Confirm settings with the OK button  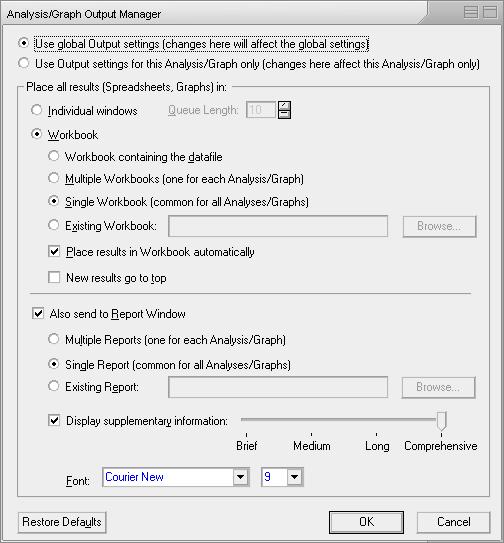click(366, 522)
